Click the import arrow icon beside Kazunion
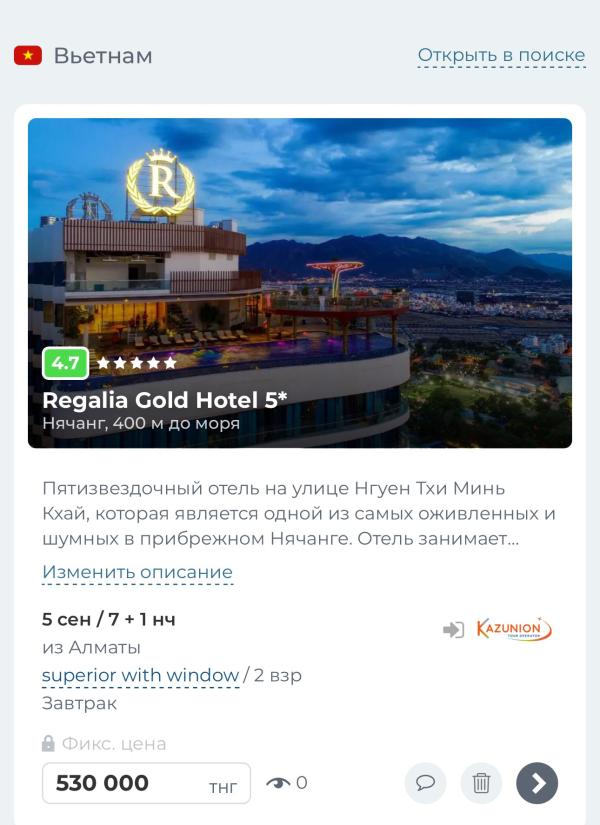 [x=453, y=630]
